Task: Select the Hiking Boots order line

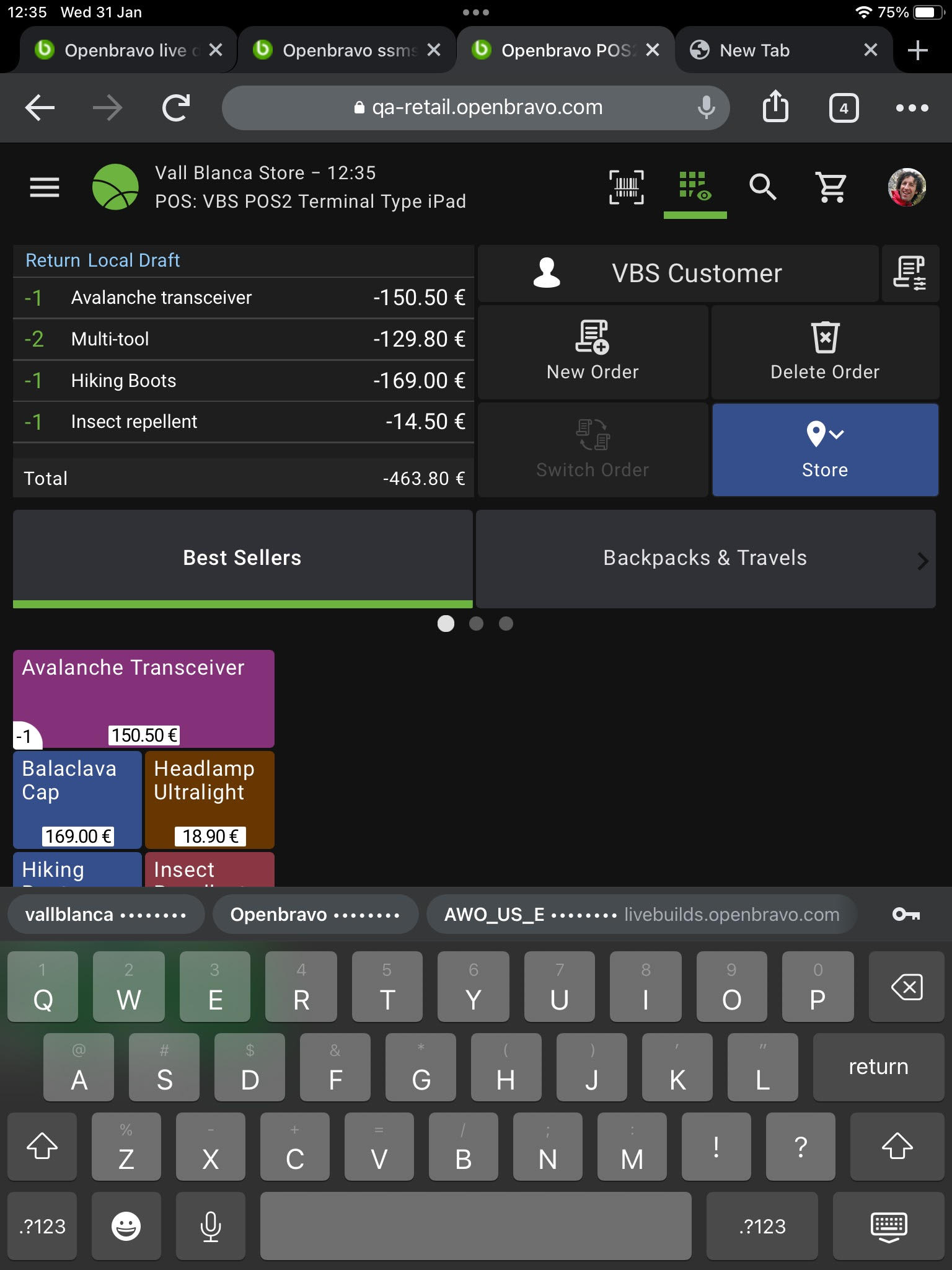Action: (244, 380)
